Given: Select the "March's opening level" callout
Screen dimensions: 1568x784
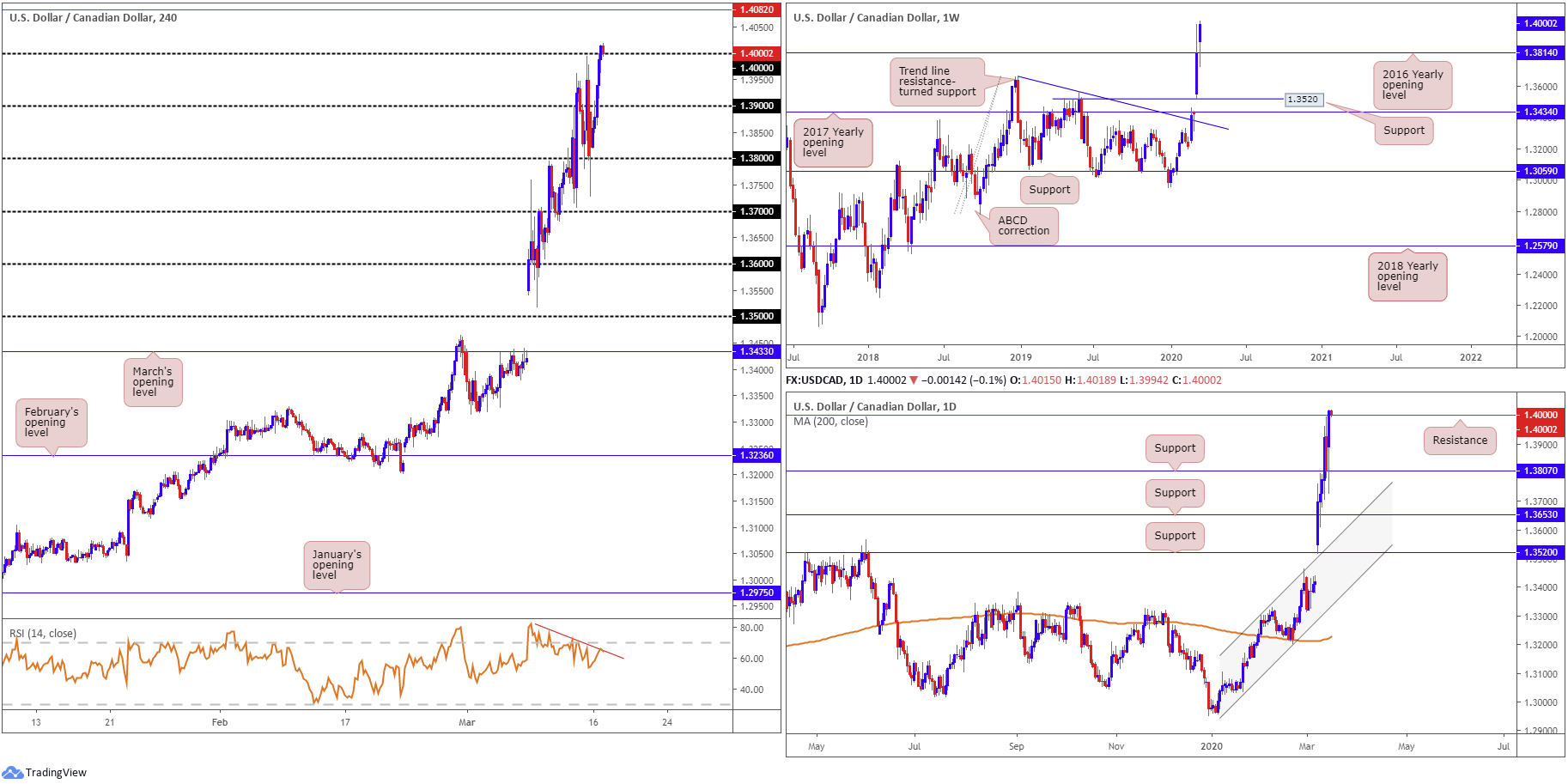Looking at the screenshot, I should coord(153,382).
